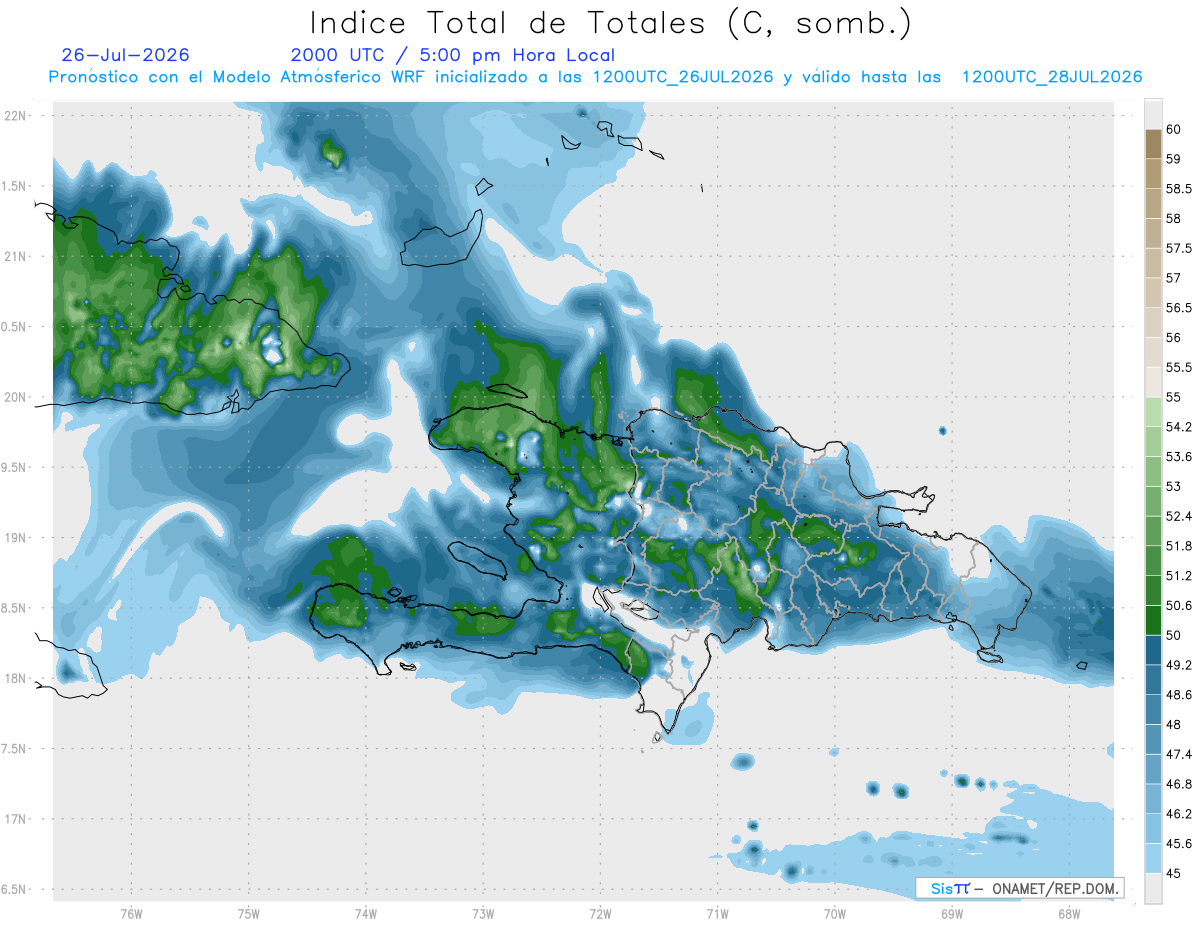Click the "72W" longitude axis label

[x=600, y=913]
